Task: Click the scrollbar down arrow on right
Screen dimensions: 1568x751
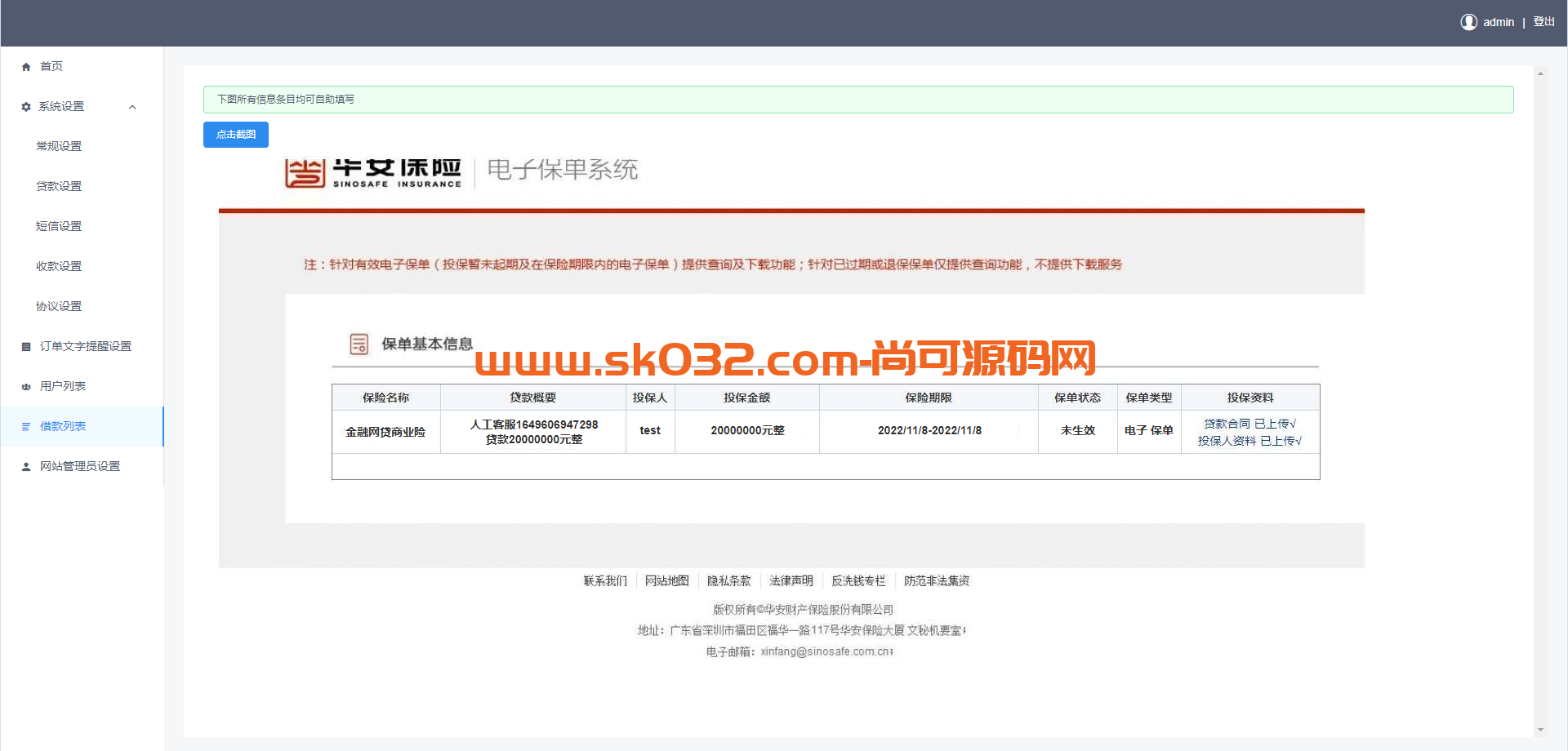Action: click(x=1540, y=730)
